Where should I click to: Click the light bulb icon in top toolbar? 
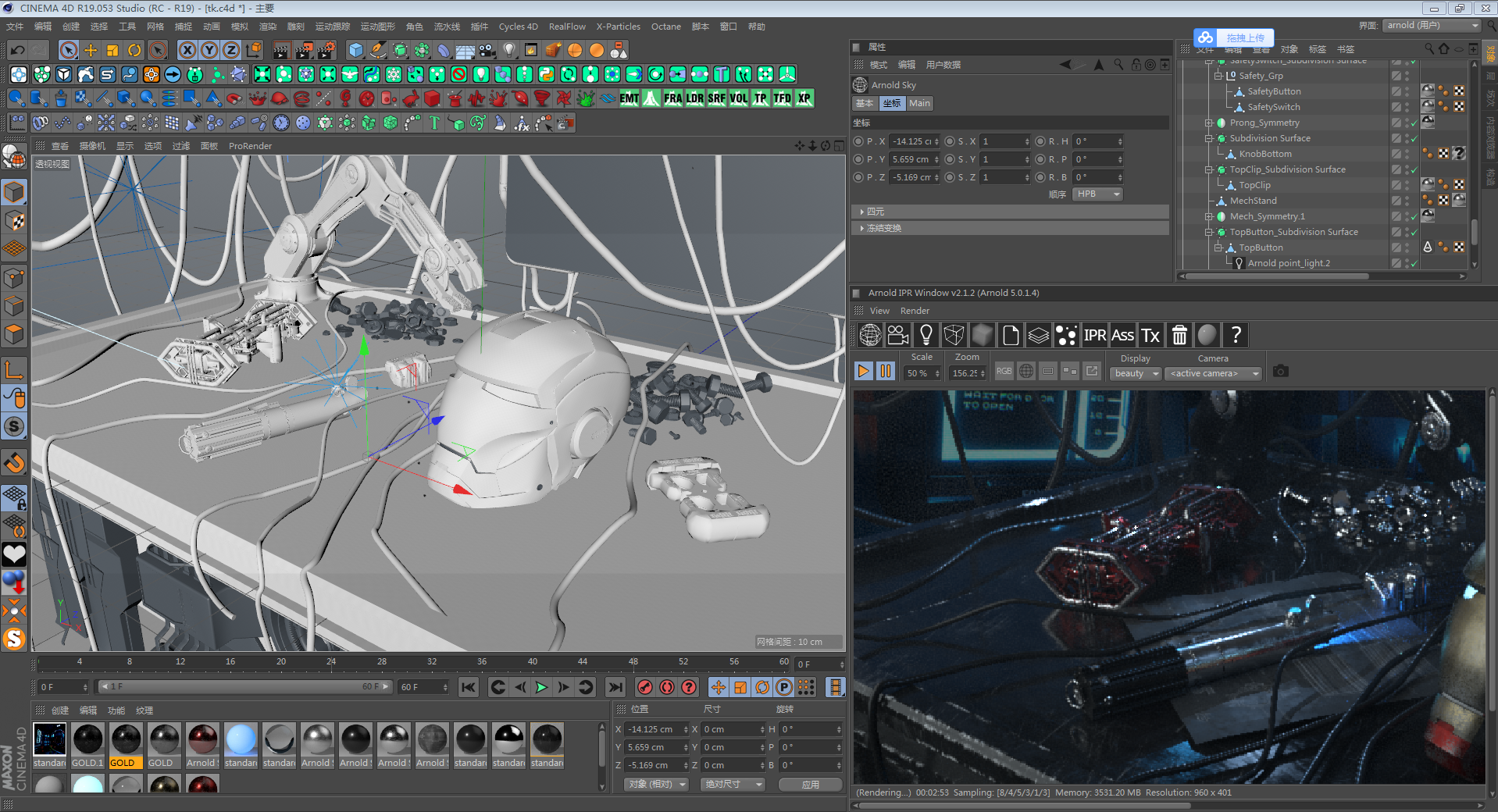click(509, 51)
